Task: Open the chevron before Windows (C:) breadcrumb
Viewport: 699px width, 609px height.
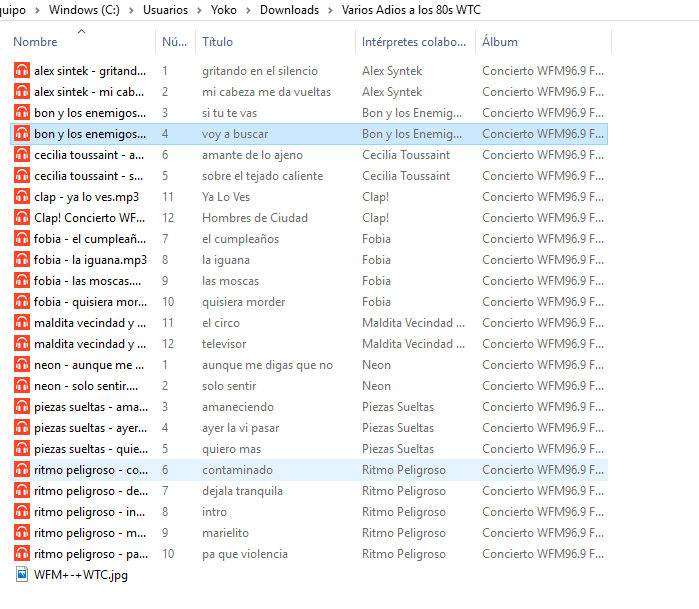Action: click(37, 10)
